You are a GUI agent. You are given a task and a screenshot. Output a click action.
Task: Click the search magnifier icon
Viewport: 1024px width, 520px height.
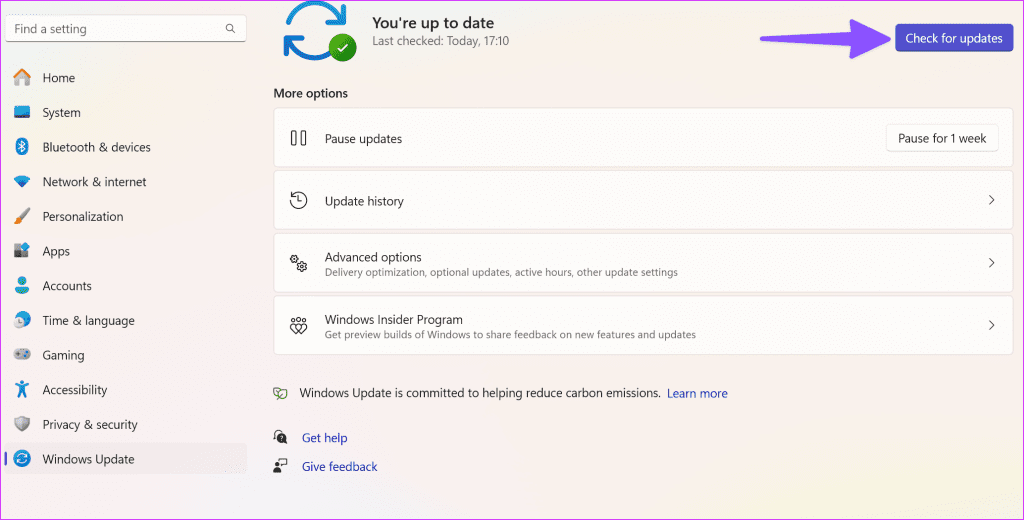230,29
